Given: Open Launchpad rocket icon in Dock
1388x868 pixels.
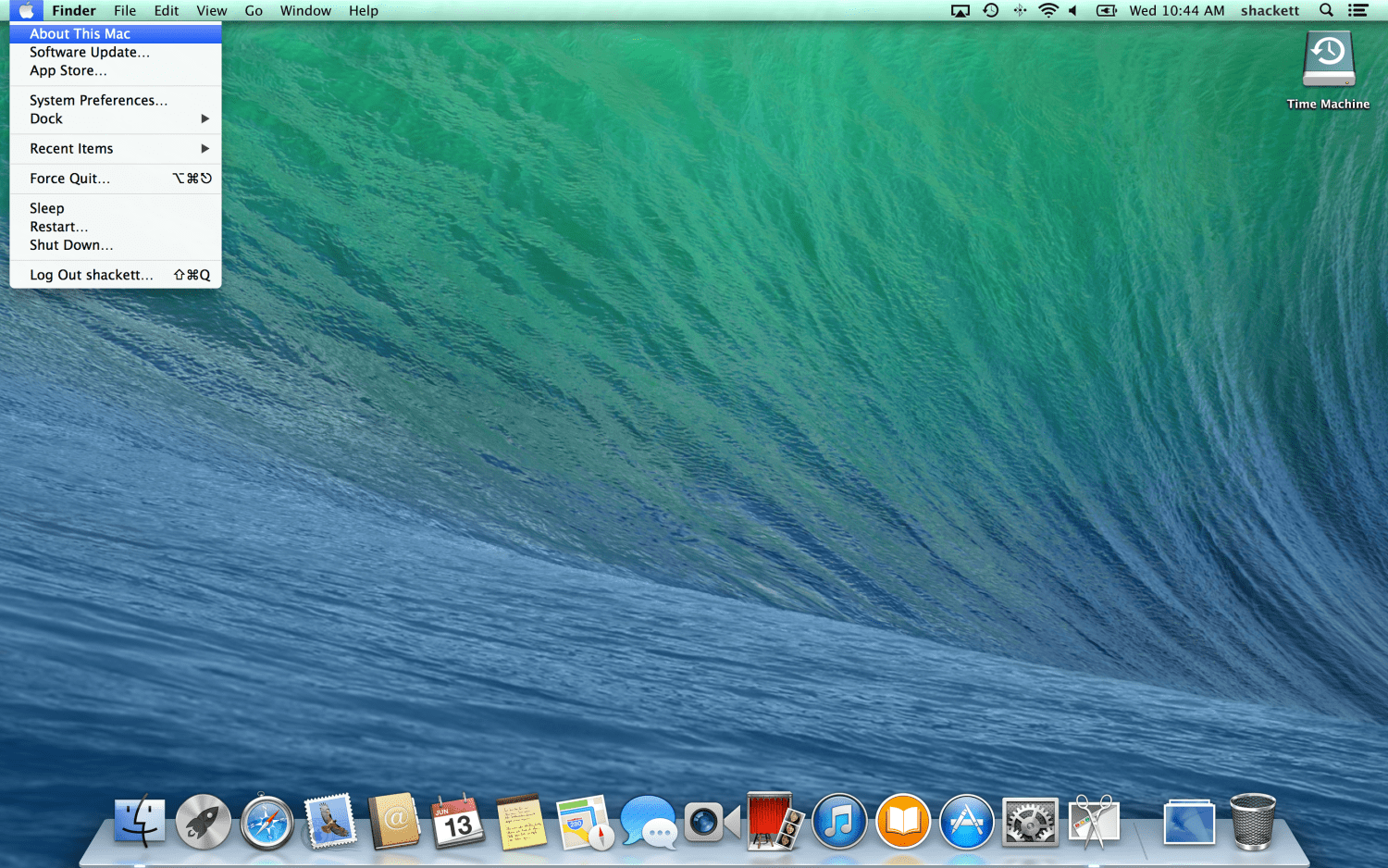Looking at the screenshot, I should point(204,822).
